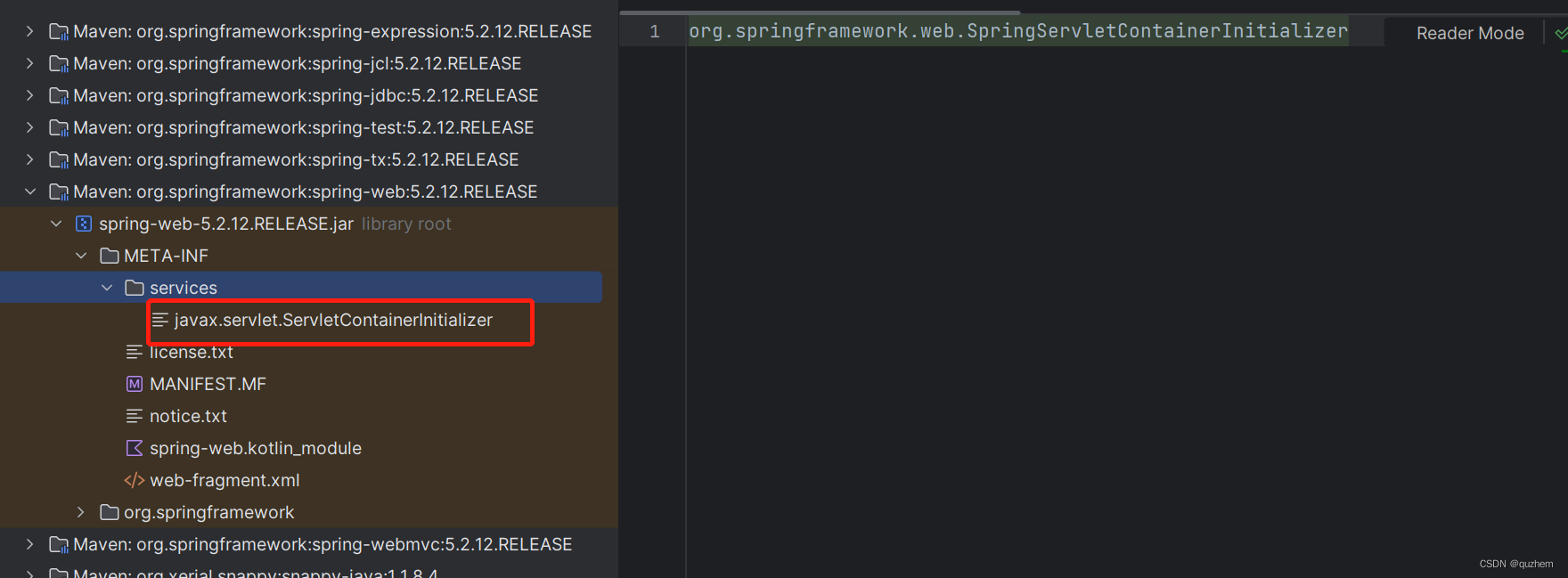This screenshot has width=1568, height=578.
Task: Click the Kotlin icon beside spring-web.kotlin_module
Action: click(134, 448)
